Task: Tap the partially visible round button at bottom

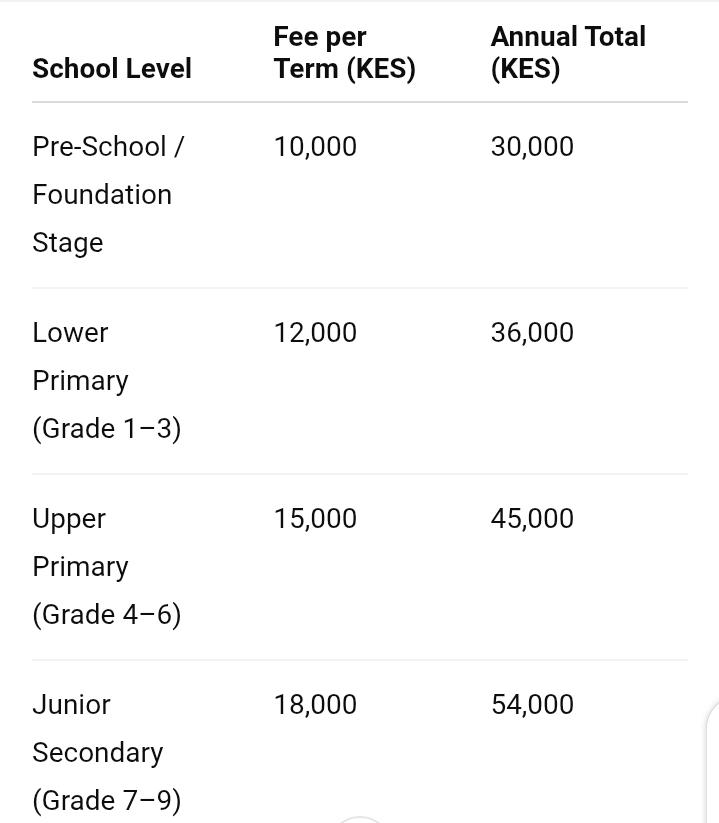Action: point(358,819)
